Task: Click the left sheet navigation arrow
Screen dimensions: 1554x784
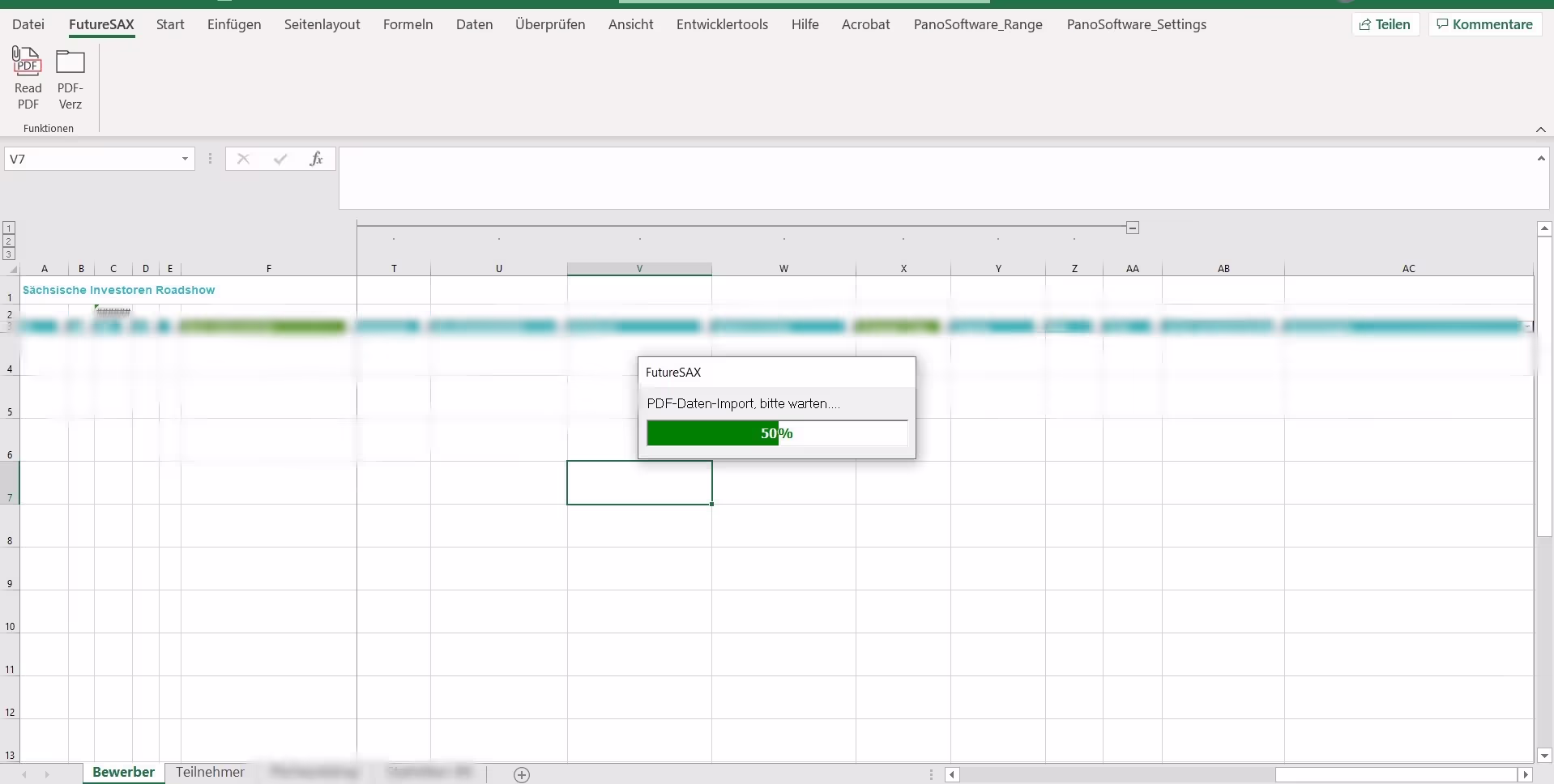Action: (23, 774)
